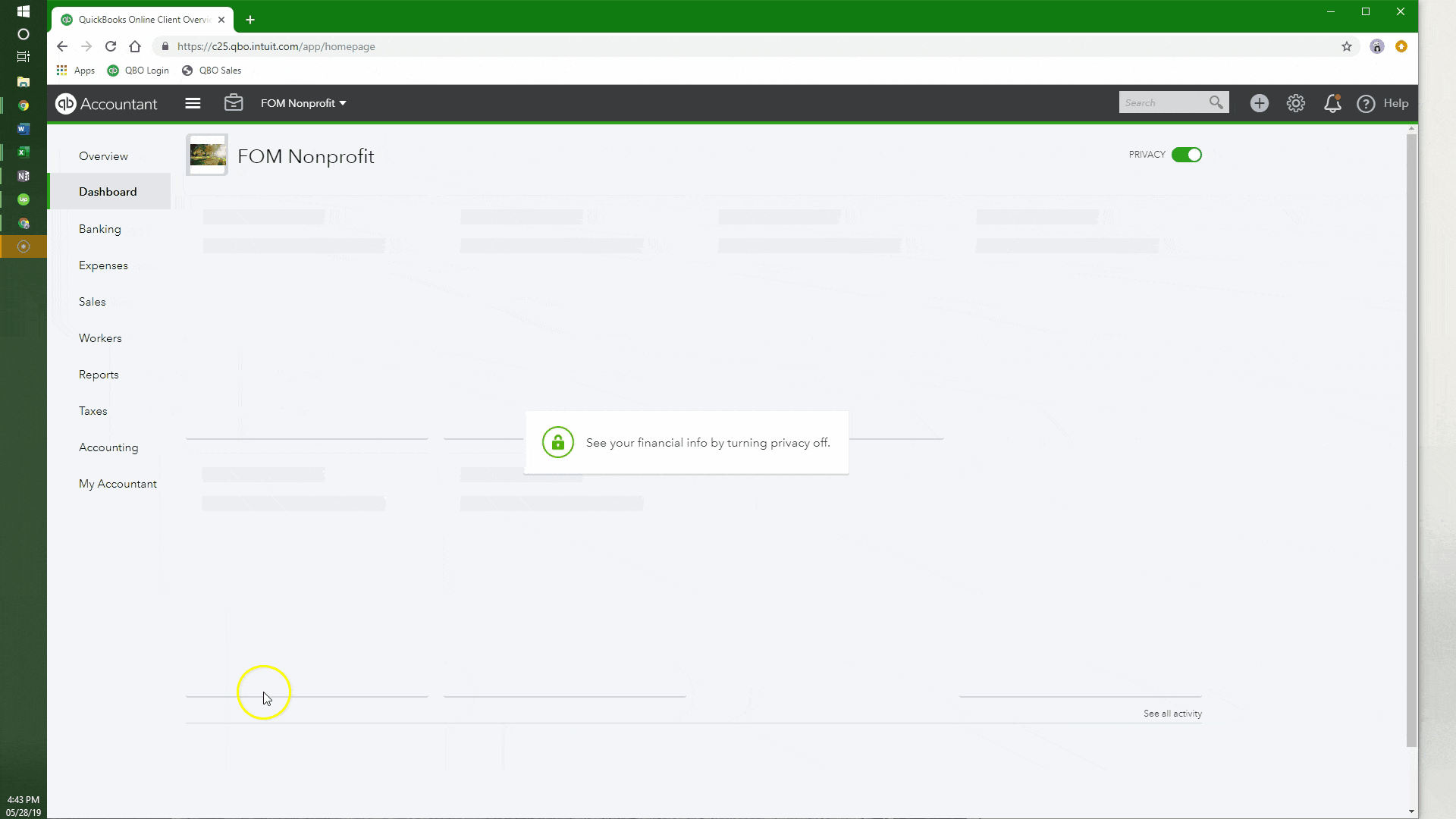This screenshot has height=819, width=1456.
Task: Reload the page with refresh icon
Action: point(111,46)
